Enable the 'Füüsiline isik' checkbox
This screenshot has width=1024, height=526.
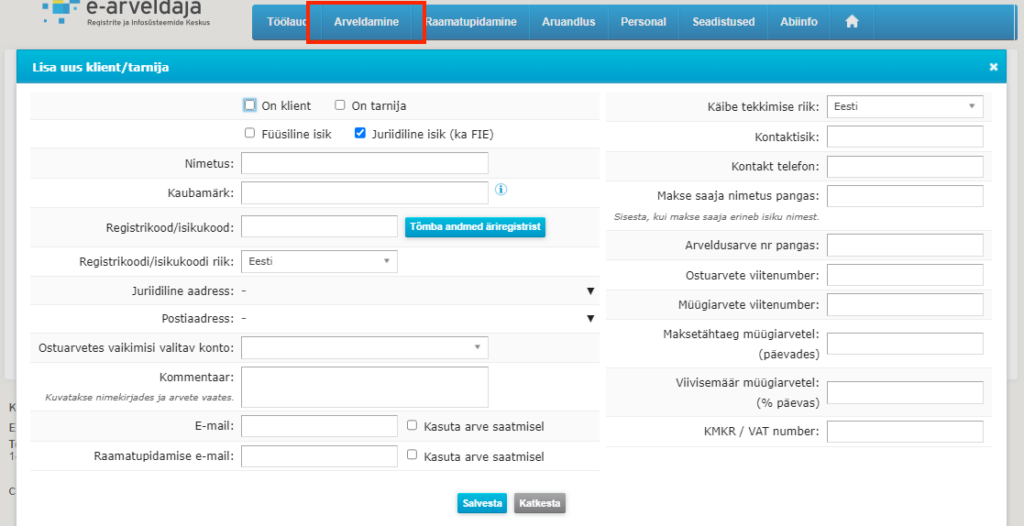[x=250, y=133]
